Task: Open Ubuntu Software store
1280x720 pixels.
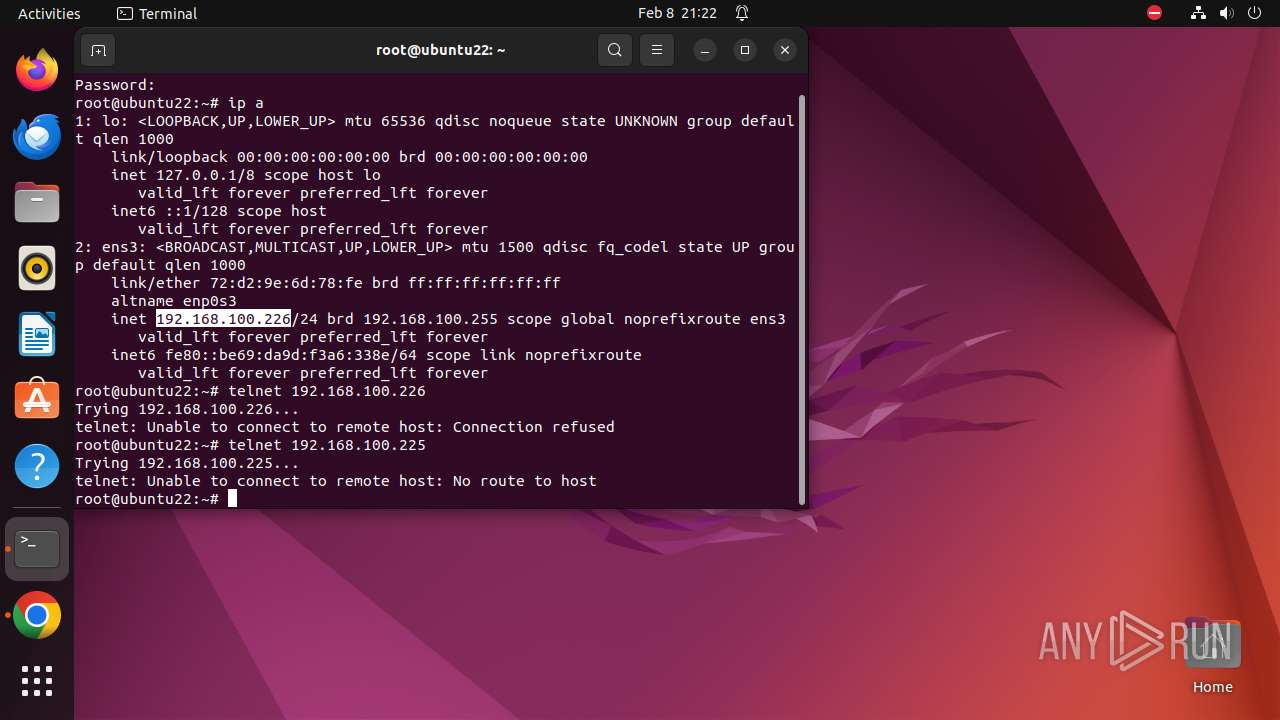Action: [37, 400]
